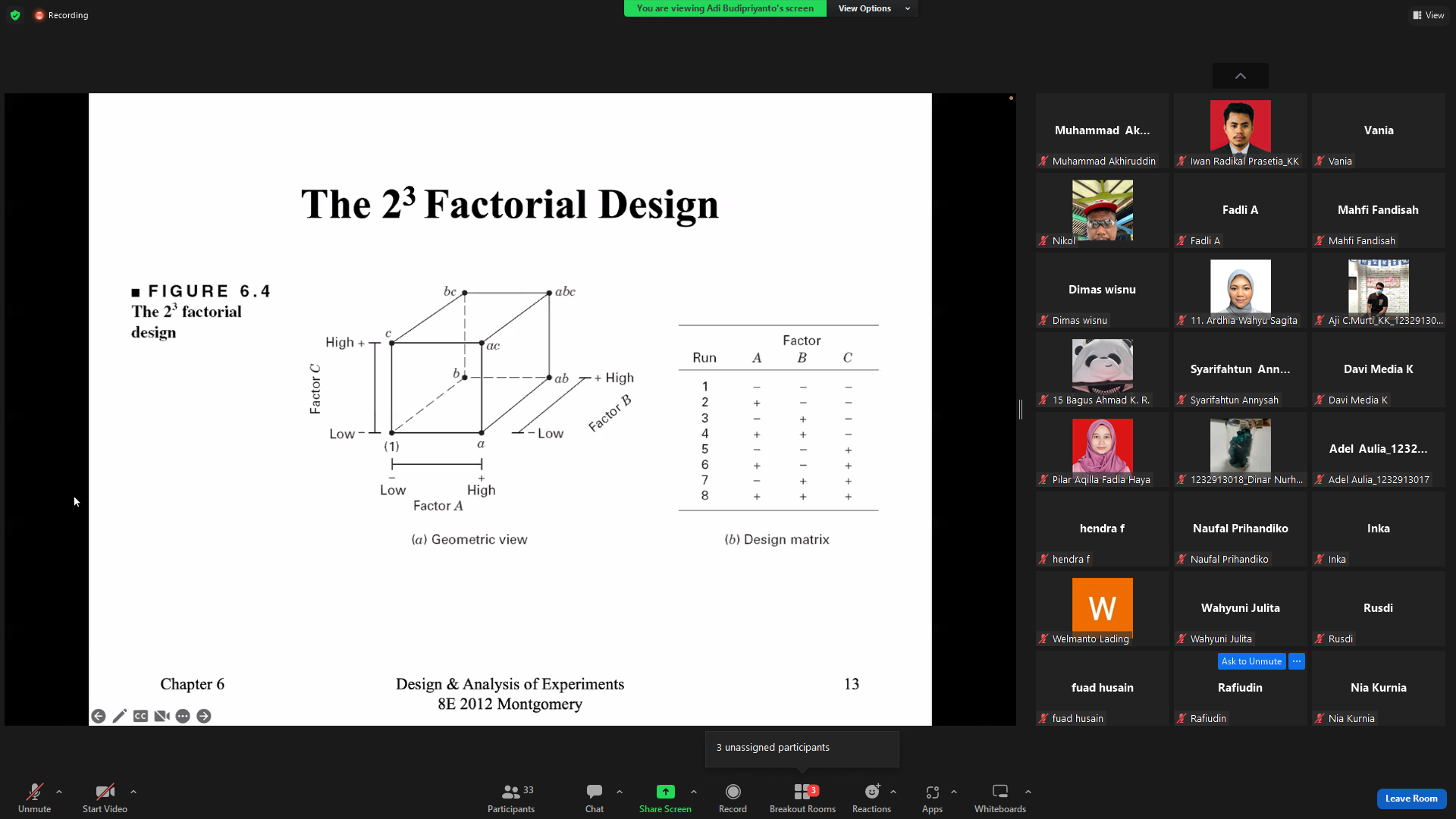
Task: Select 11. Ardhia Wahyu Sagita tile
Action: (x=1241, y=290)
